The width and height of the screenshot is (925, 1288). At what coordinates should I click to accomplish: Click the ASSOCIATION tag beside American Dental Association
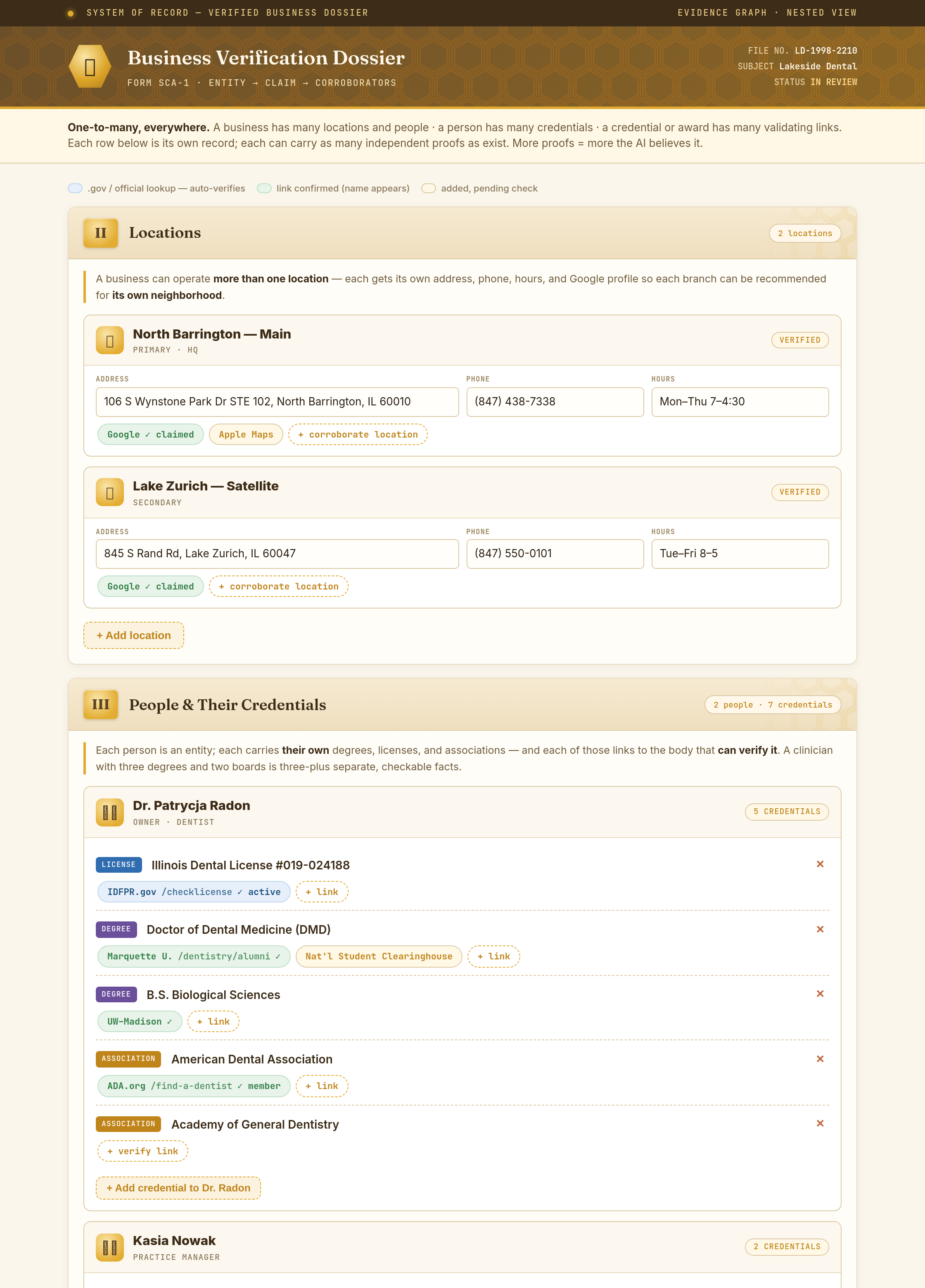[x=128, y=1058]
